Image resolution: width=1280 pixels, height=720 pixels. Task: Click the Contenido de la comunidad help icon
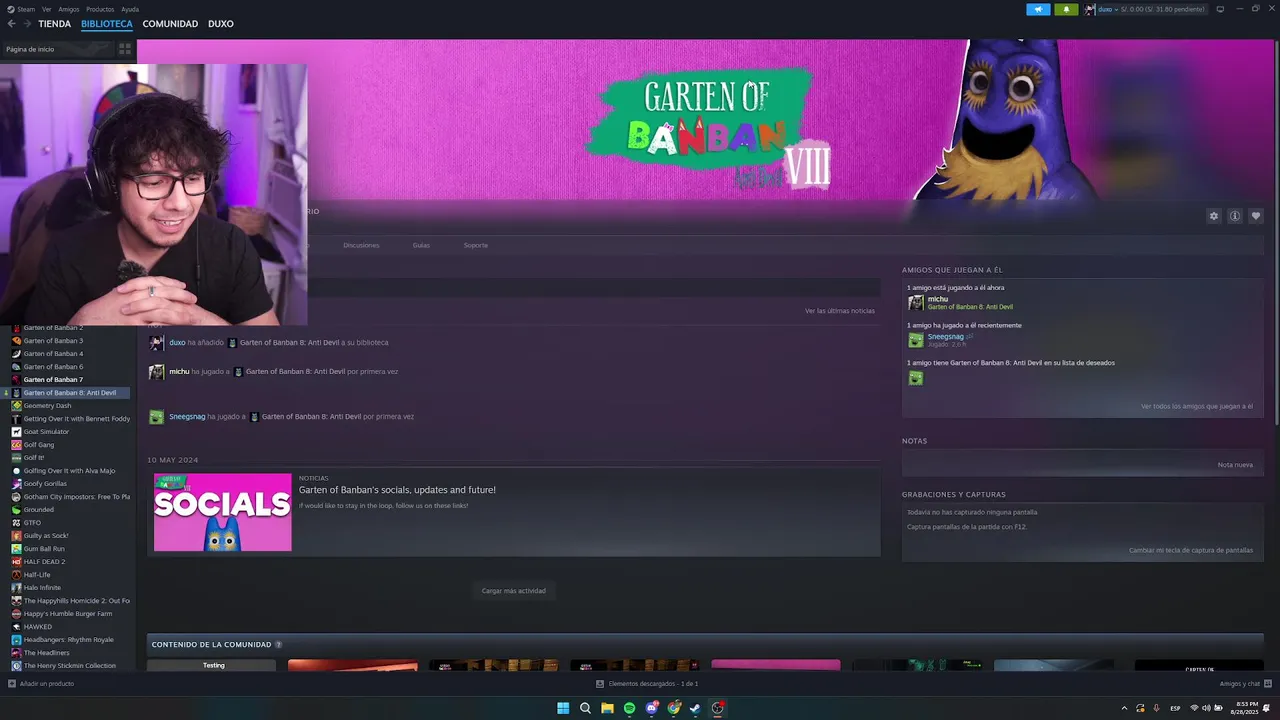point(278,645)
